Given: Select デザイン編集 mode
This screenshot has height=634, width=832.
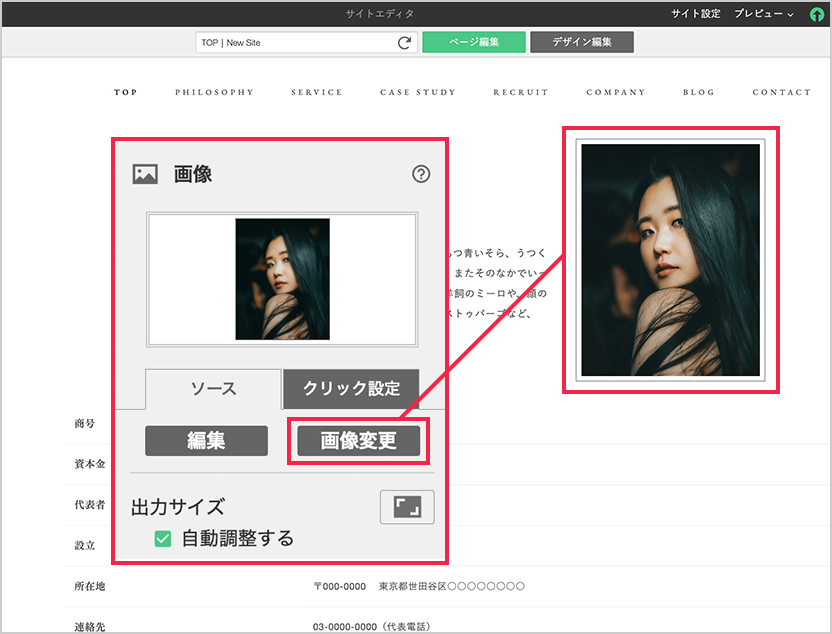Looking at the screenshot, I should click(x=581, y=42).
